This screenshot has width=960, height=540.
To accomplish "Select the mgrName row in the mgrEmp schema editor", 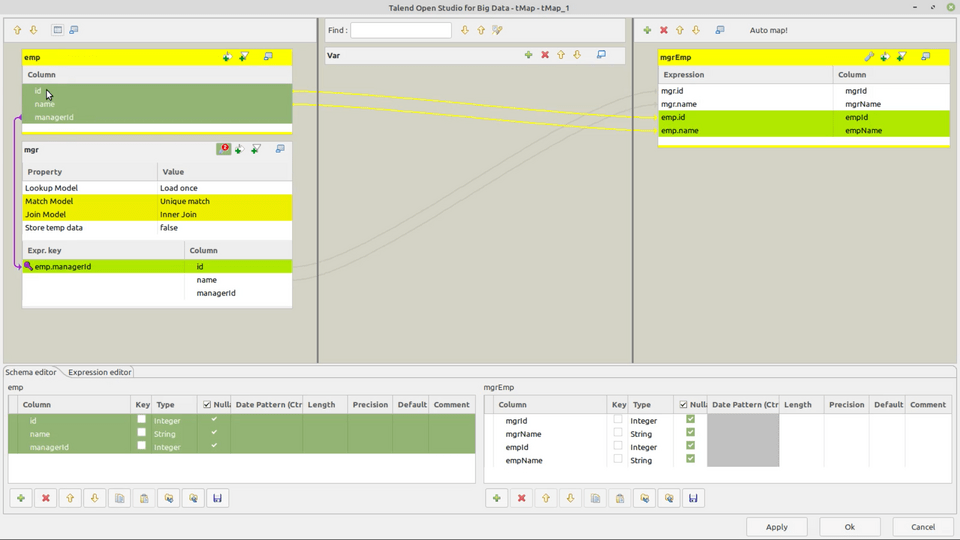I will click(x=718, y=434).
